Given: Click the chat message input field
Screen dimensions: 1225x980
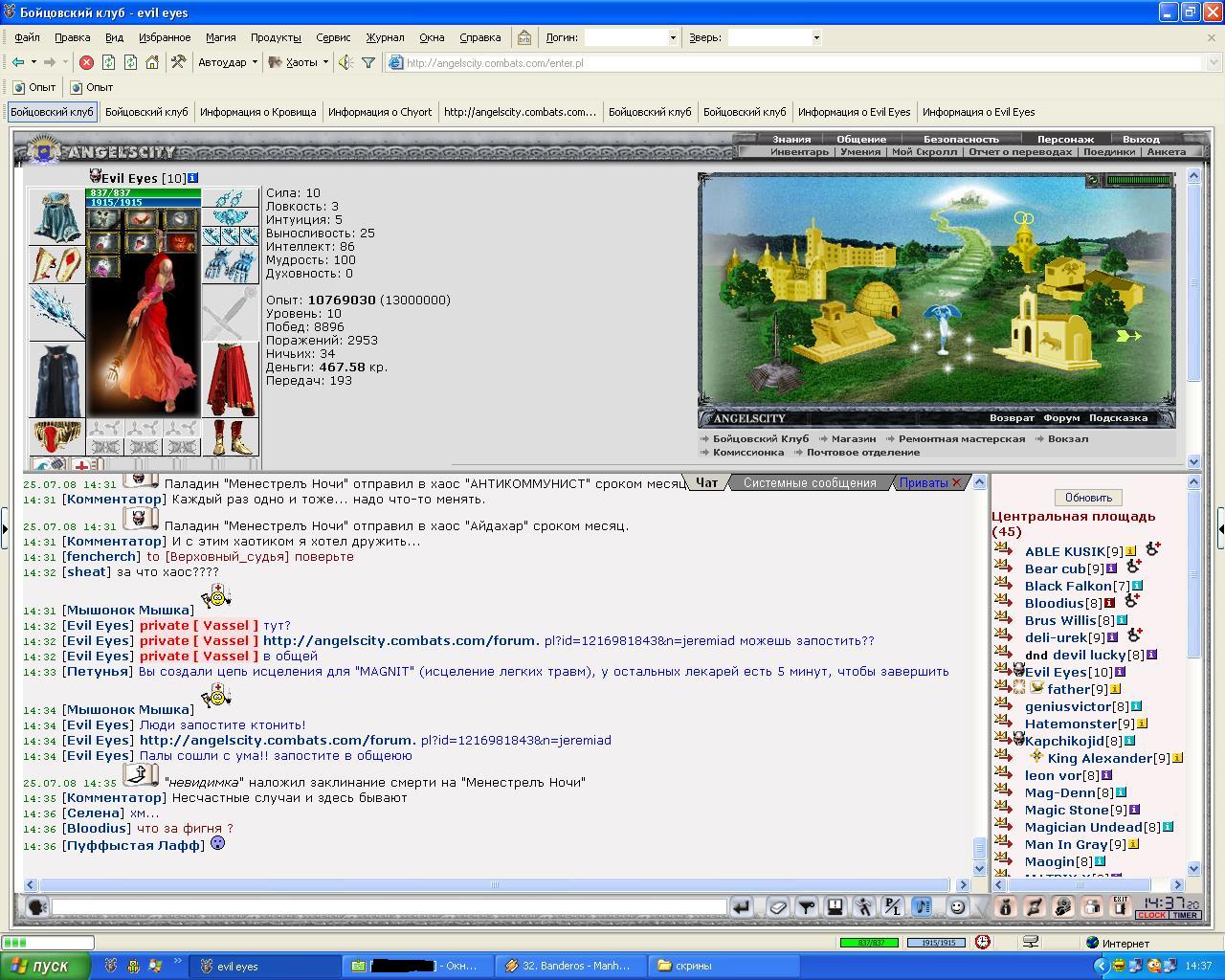Looking at the screenshot, I should pyautogui.click(x=389, y=906).
